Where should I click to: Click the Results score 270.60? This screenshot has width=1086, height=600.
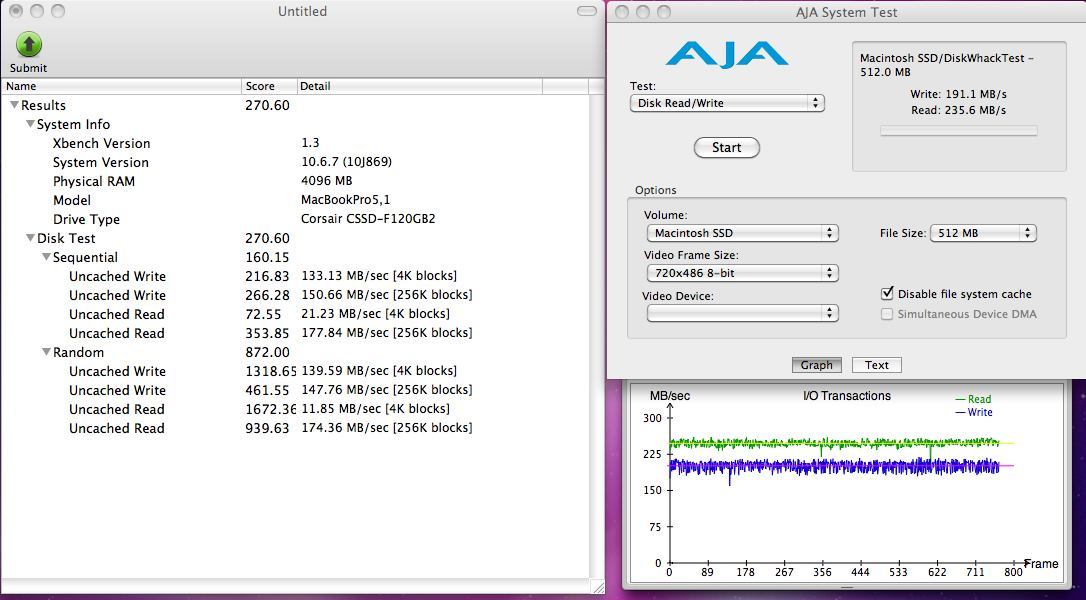267,105
